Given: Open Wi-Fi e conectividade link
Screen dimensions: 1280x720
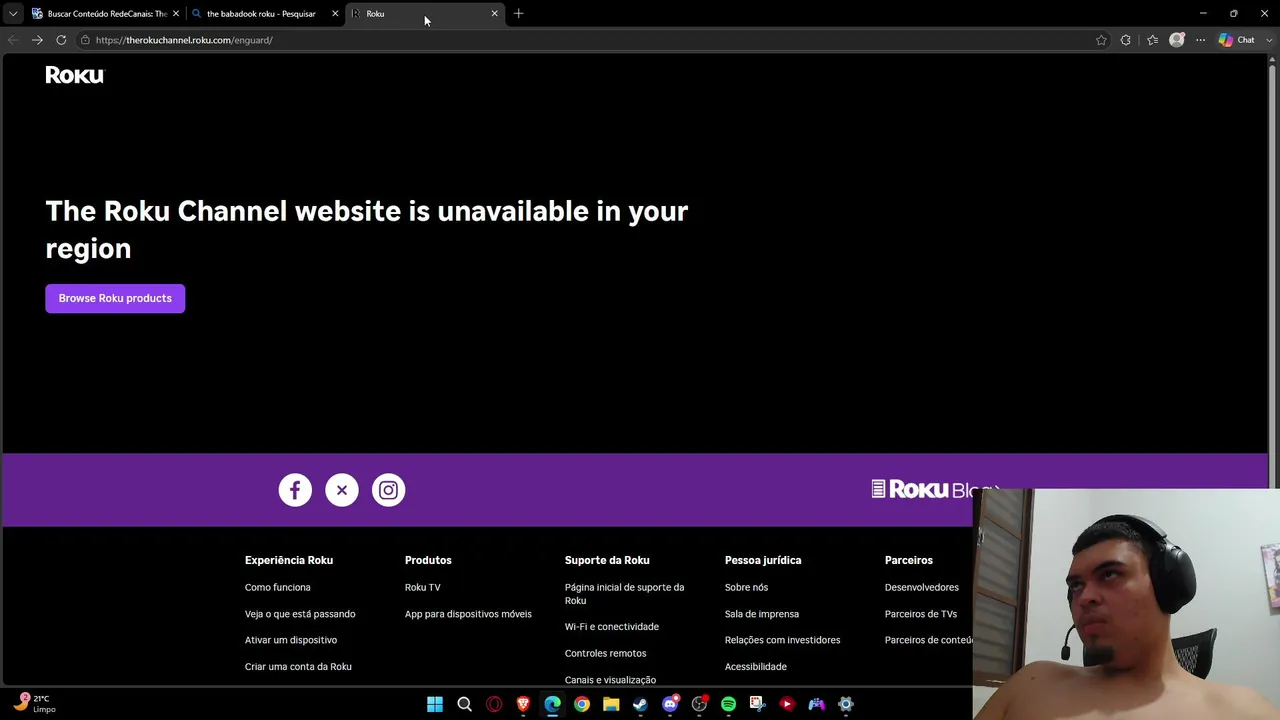Looking at the screenshot, I should click(612, 627).
